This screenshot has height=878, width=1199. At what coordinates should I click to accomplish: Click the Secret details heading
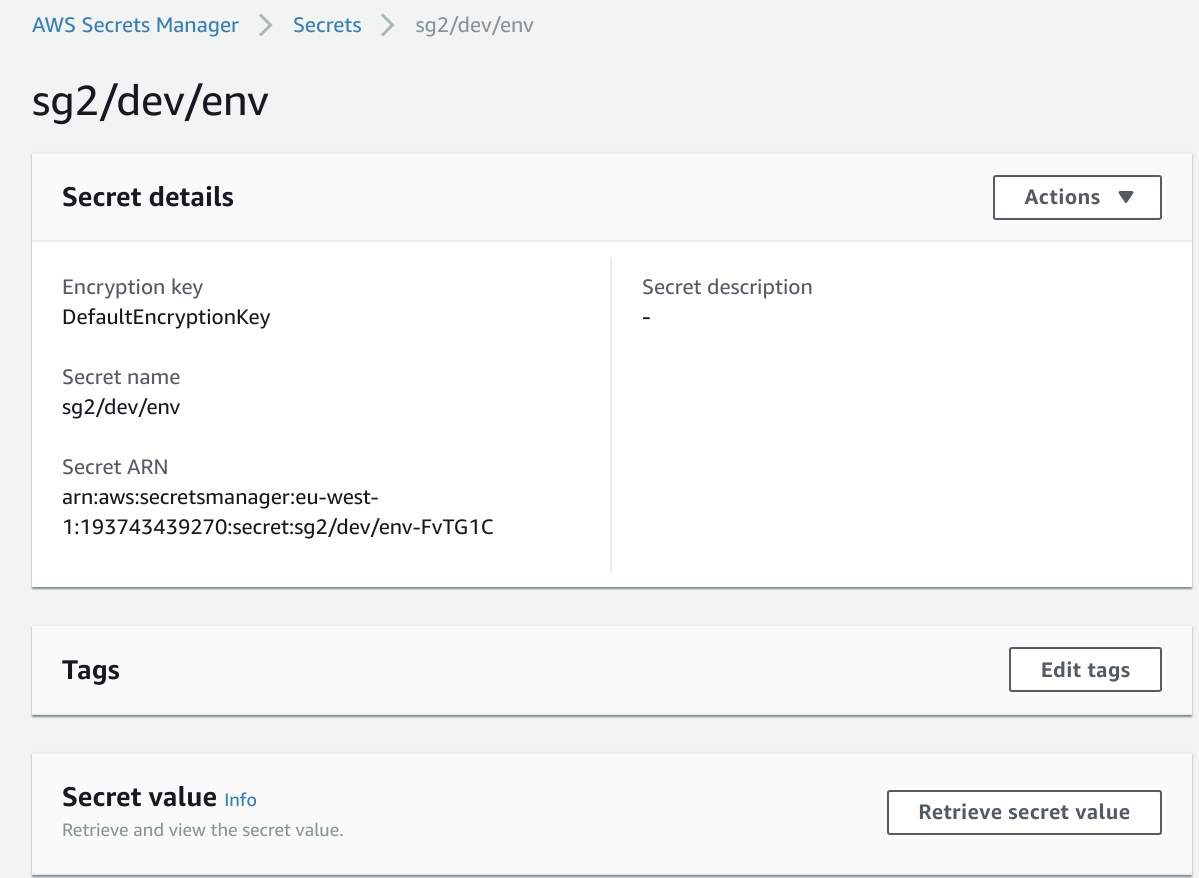coord(148,197)
